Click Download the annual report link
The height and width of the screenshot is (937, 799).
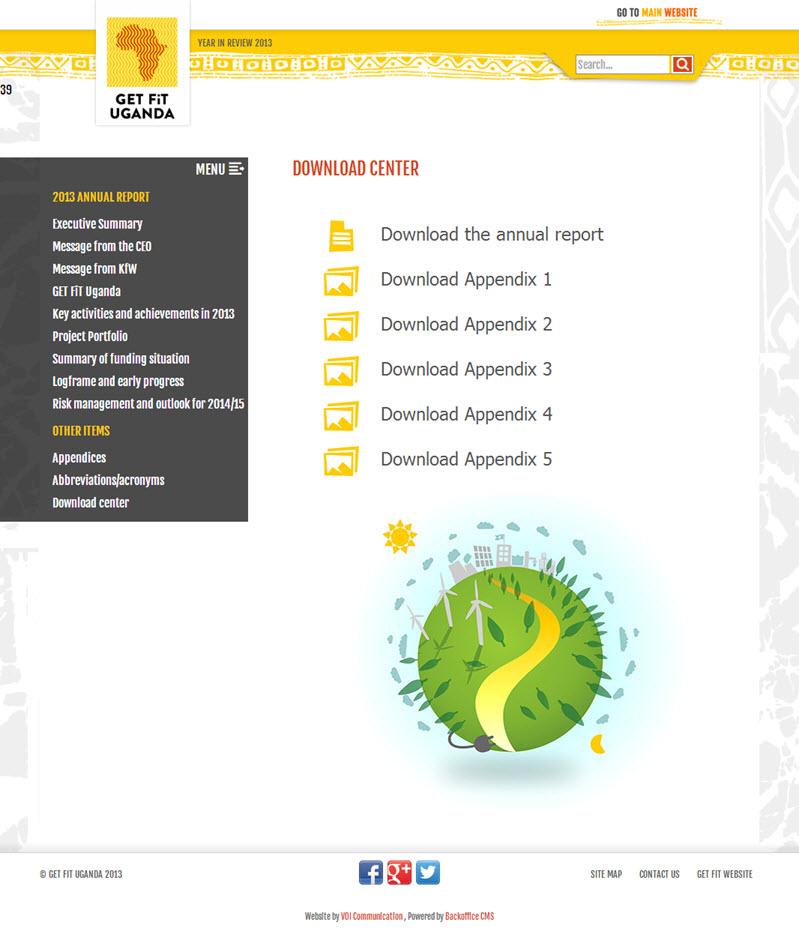492,235
